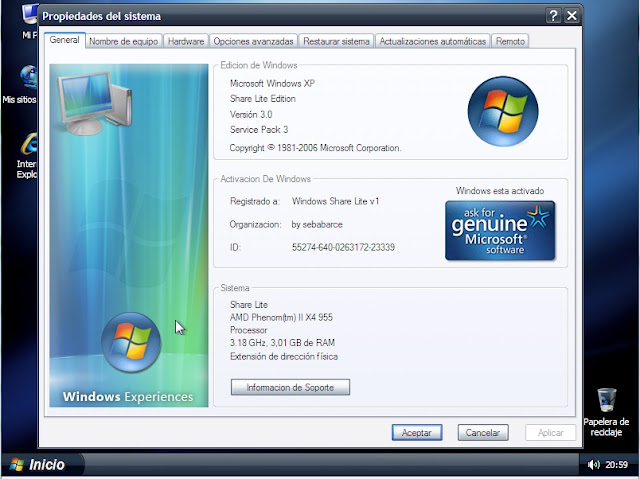Click the volume speaker tray icon
Image resolution: width=640 pixels, height=479 pixels.
tap(593, 464)
